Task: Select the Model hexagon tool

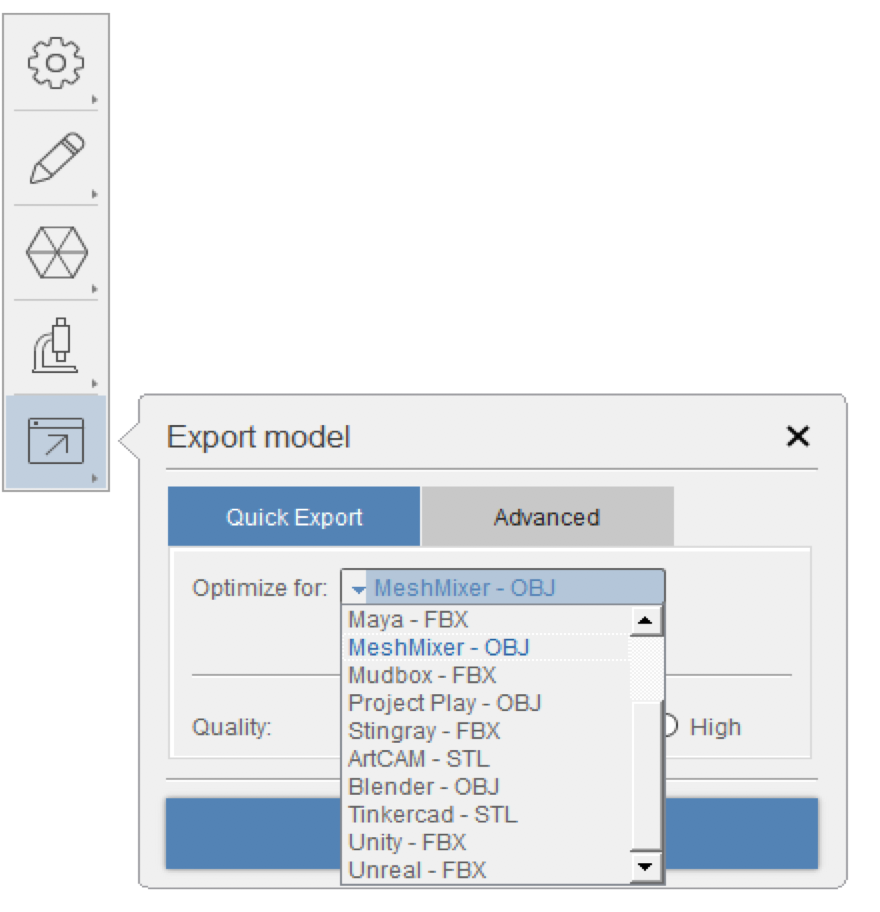Action: pyautogui.click(x=57, y=253)
